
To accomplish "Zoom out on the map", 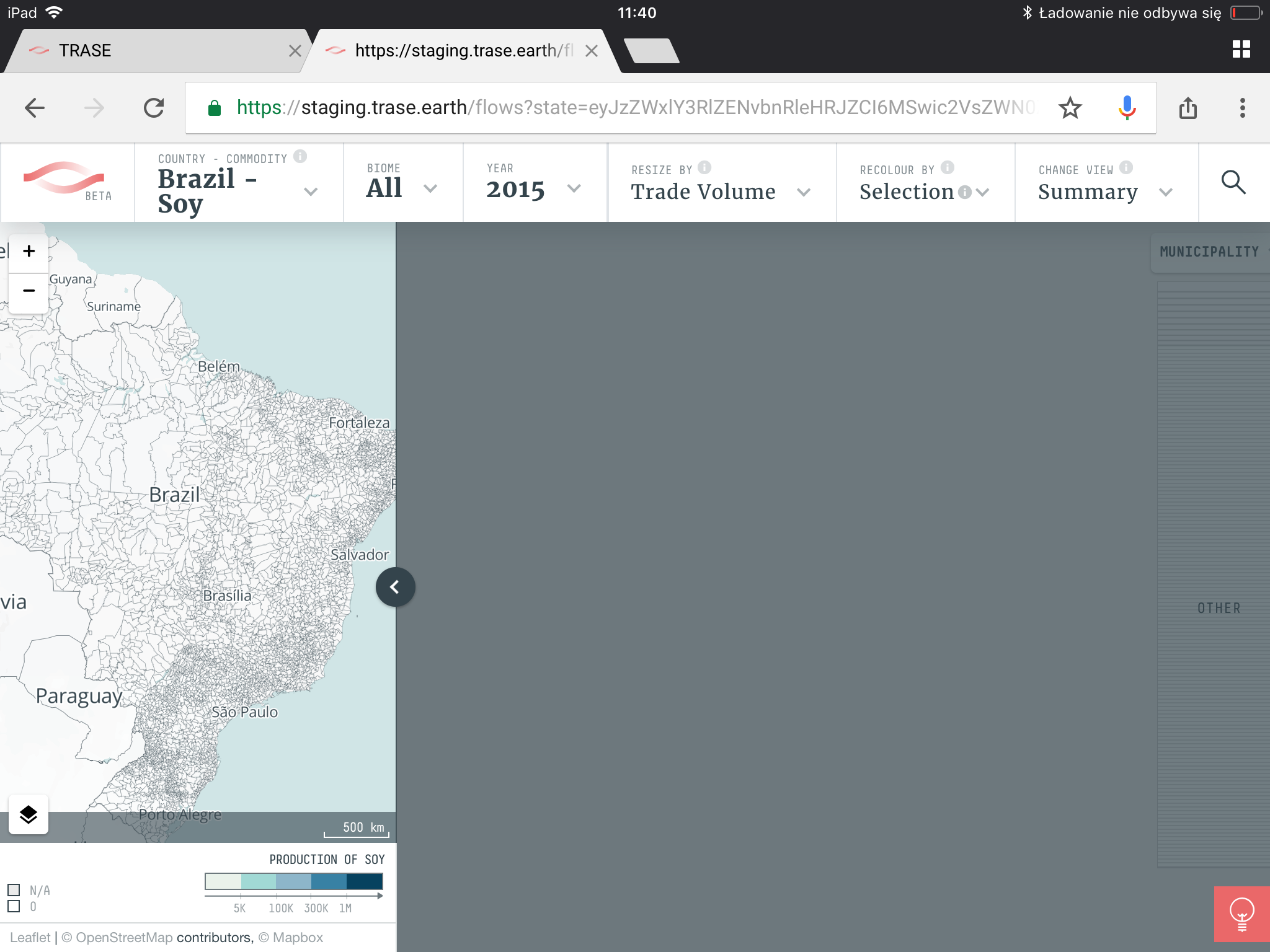I will coord(29,291).
